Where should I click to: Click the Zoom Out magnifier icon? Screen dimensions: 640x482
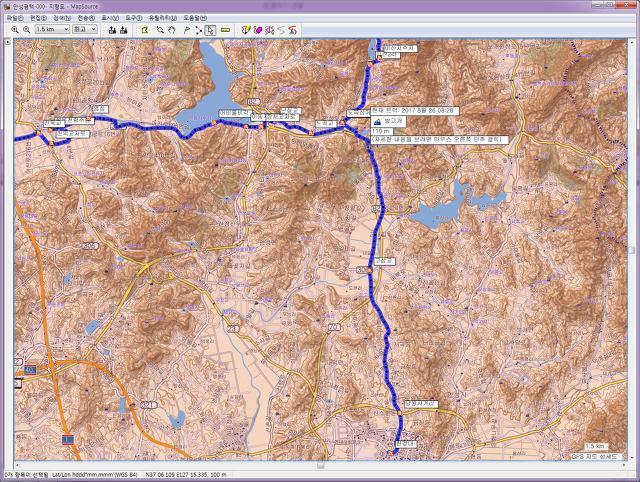pos(27,30)
